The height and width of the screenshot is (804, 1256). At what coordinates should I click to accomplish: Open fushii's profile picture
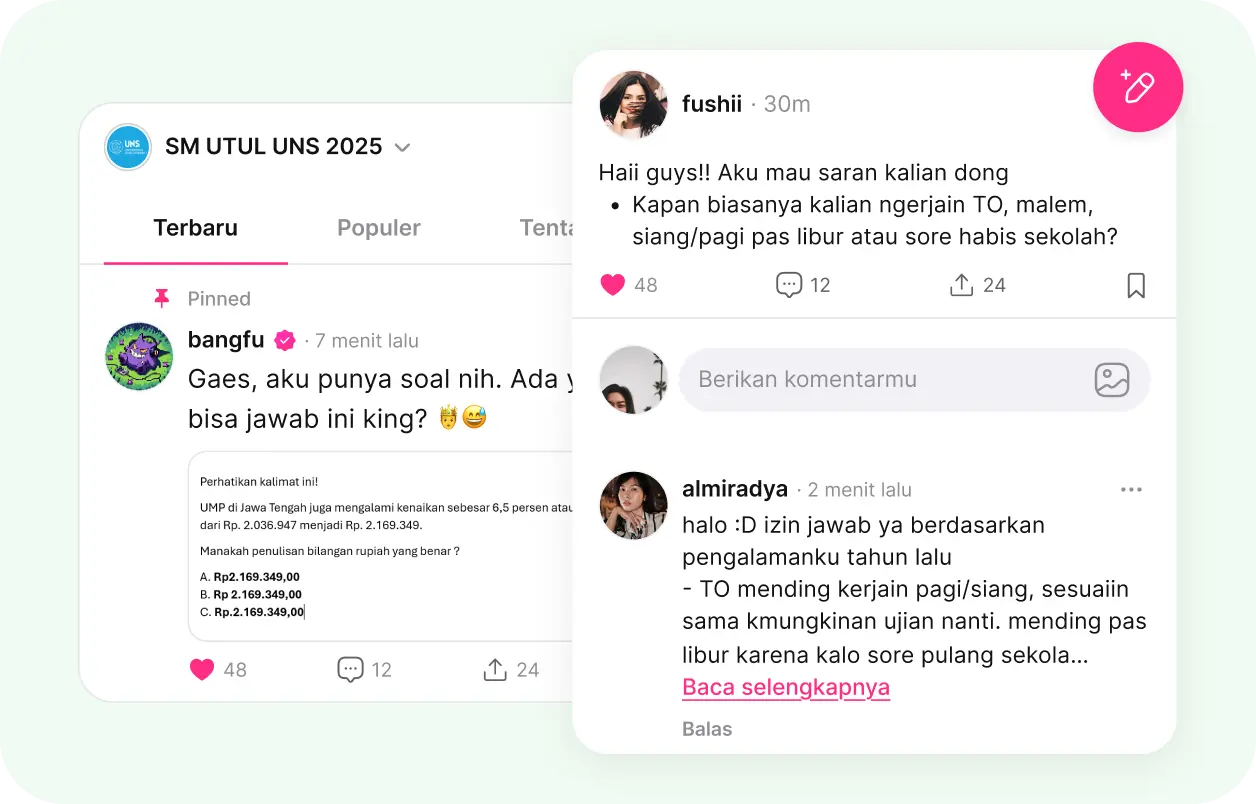point(633,104)
